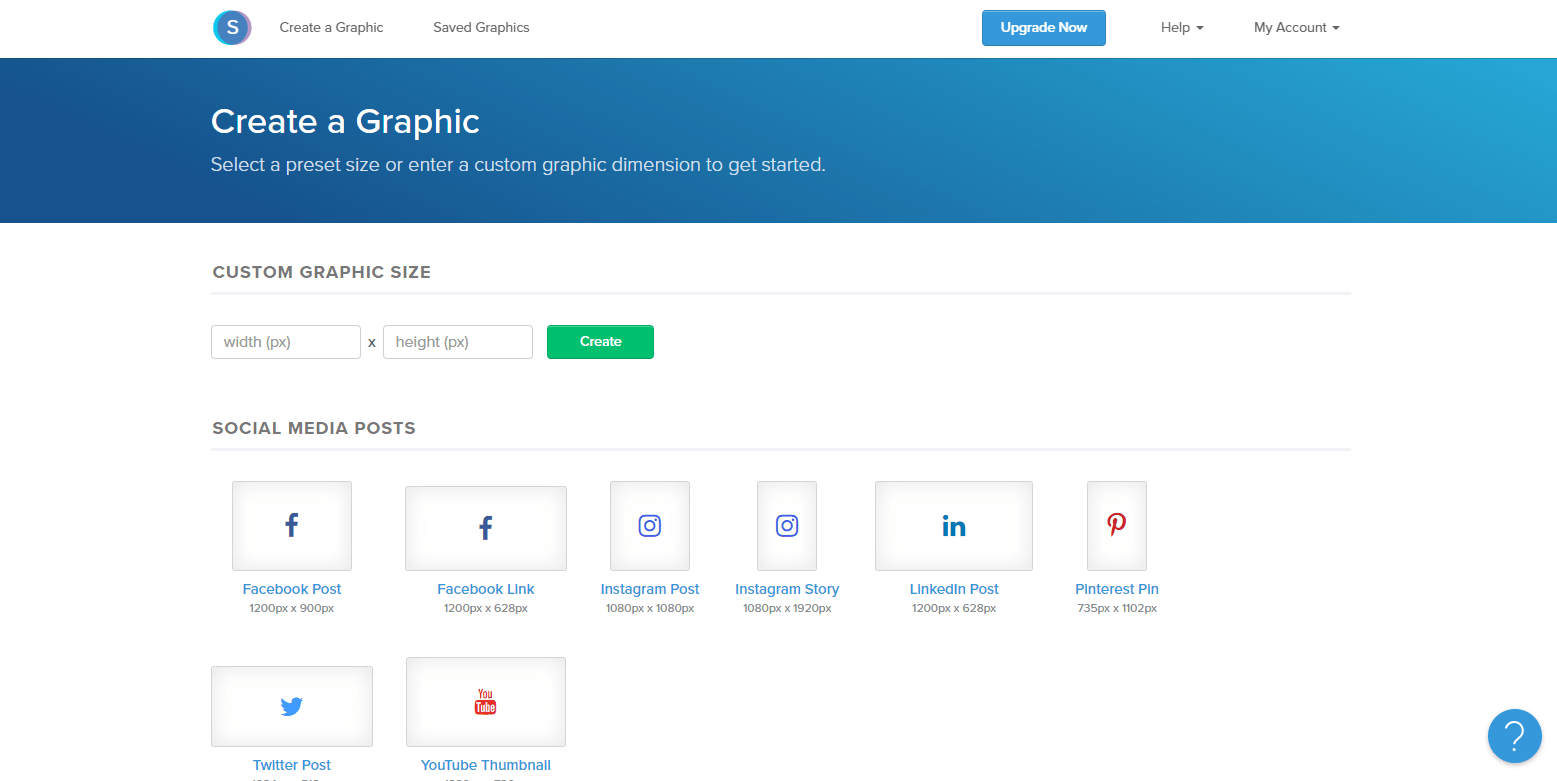The image size is (1557, 781).
Task: Open the help chat question-mark bubble
Action: pyautogui.click(x=1514, y=736)
